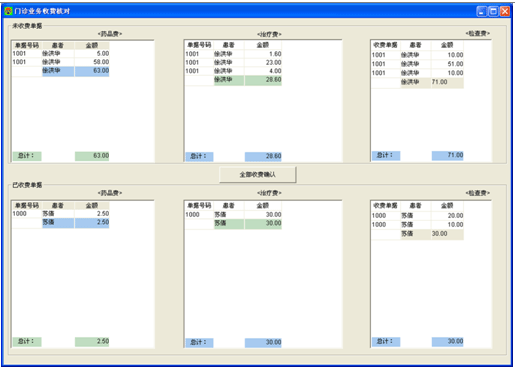Click 收费单据 header in unpaid 检查费 table

click(386, 45)
